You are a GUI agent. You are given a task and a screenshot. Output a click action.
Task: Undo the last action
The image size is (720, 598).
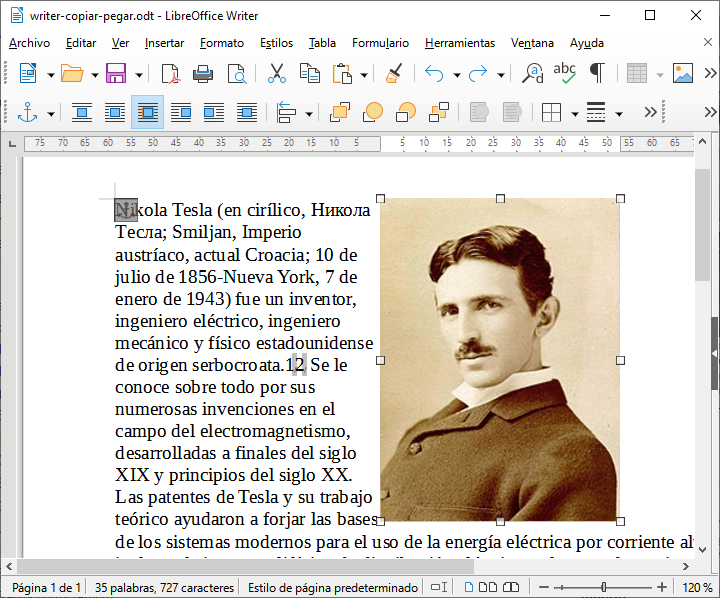[x=434, y=73]
